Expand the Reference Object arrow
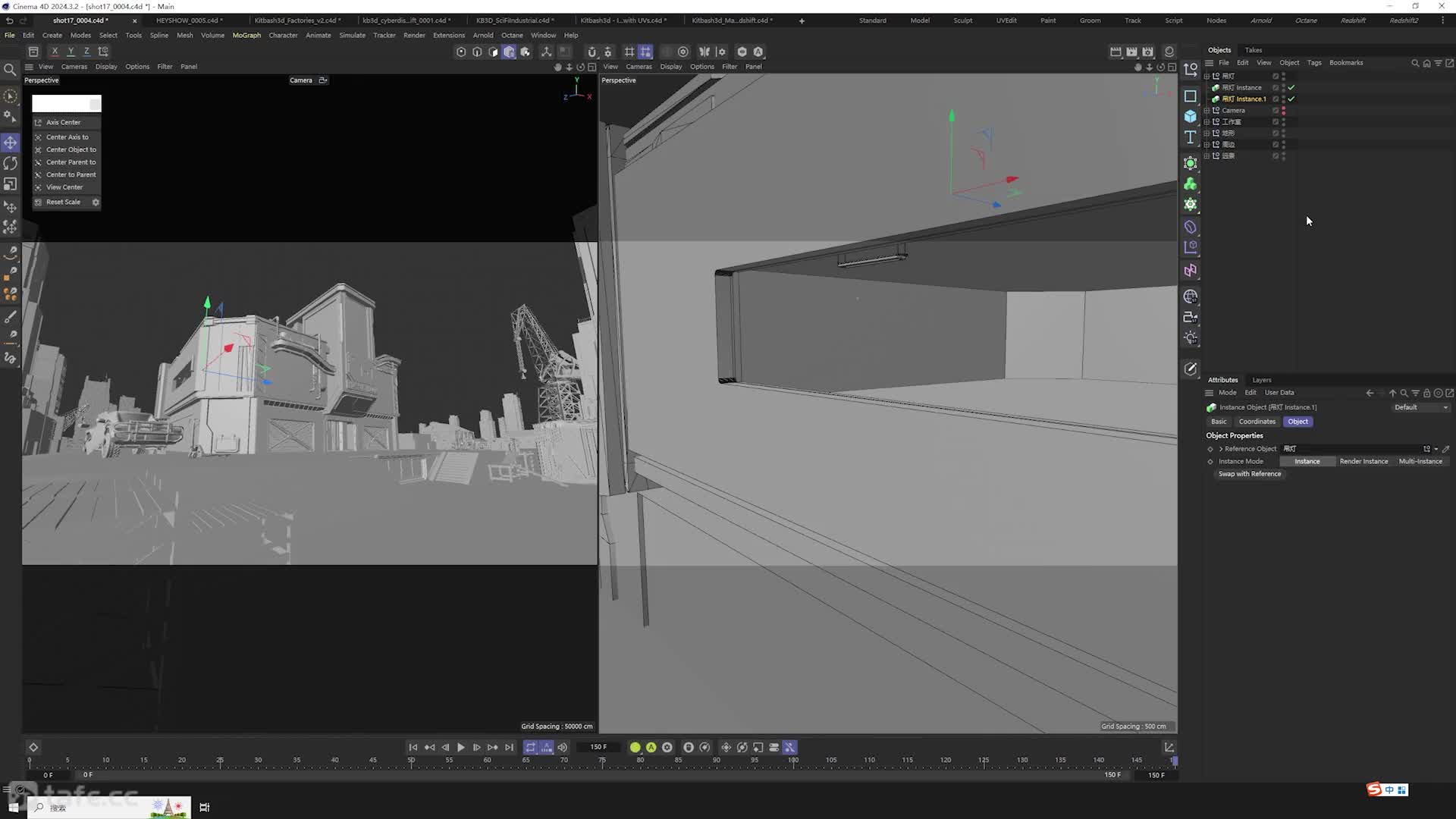 point(1221,449)
